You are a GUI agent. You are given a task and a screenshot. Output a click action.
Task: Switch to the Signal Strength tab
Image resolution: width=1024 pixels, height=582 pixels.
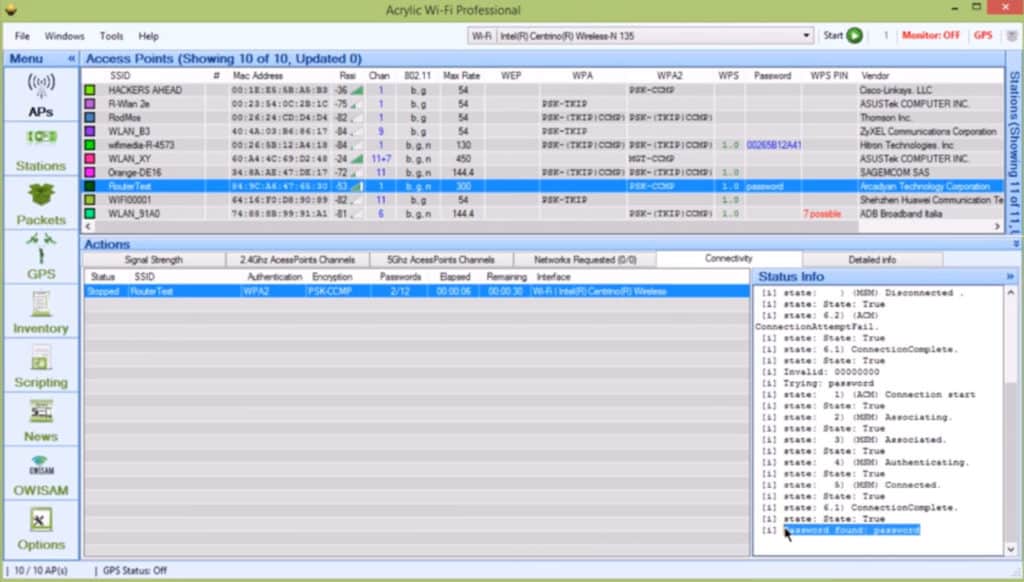coord(153,260)
